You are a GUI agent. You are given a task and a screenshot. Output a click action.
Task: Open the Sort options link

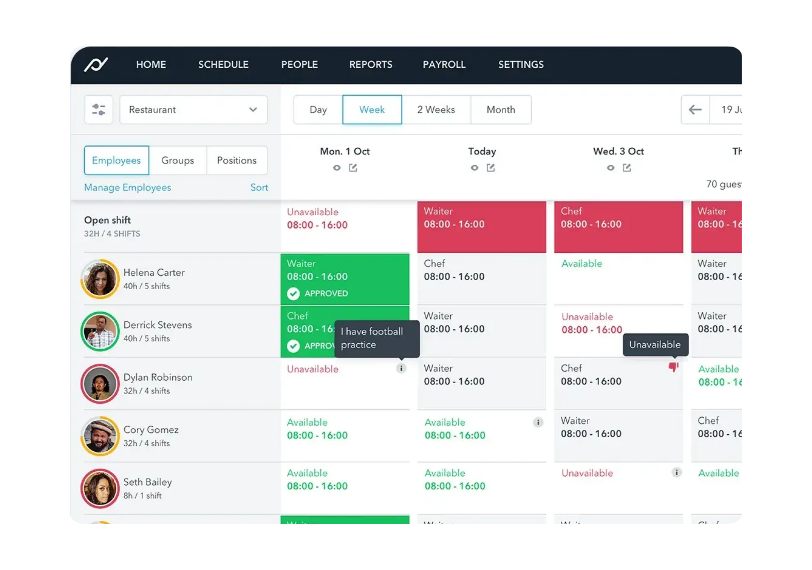[259, 188]
